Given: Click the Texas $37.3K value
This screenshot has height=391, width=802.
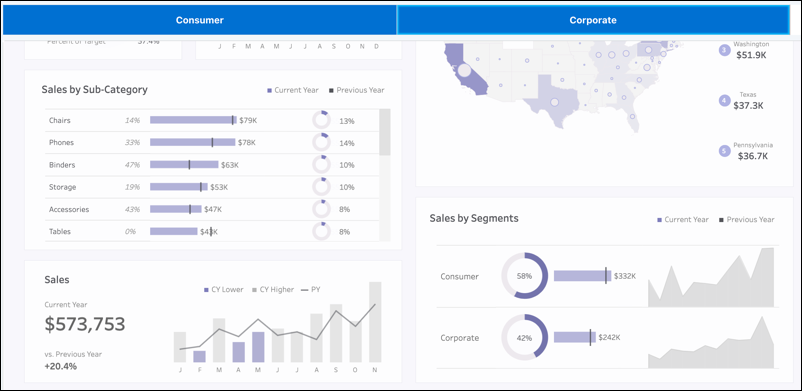Looking at the screenshot, I should click(748, 106).
